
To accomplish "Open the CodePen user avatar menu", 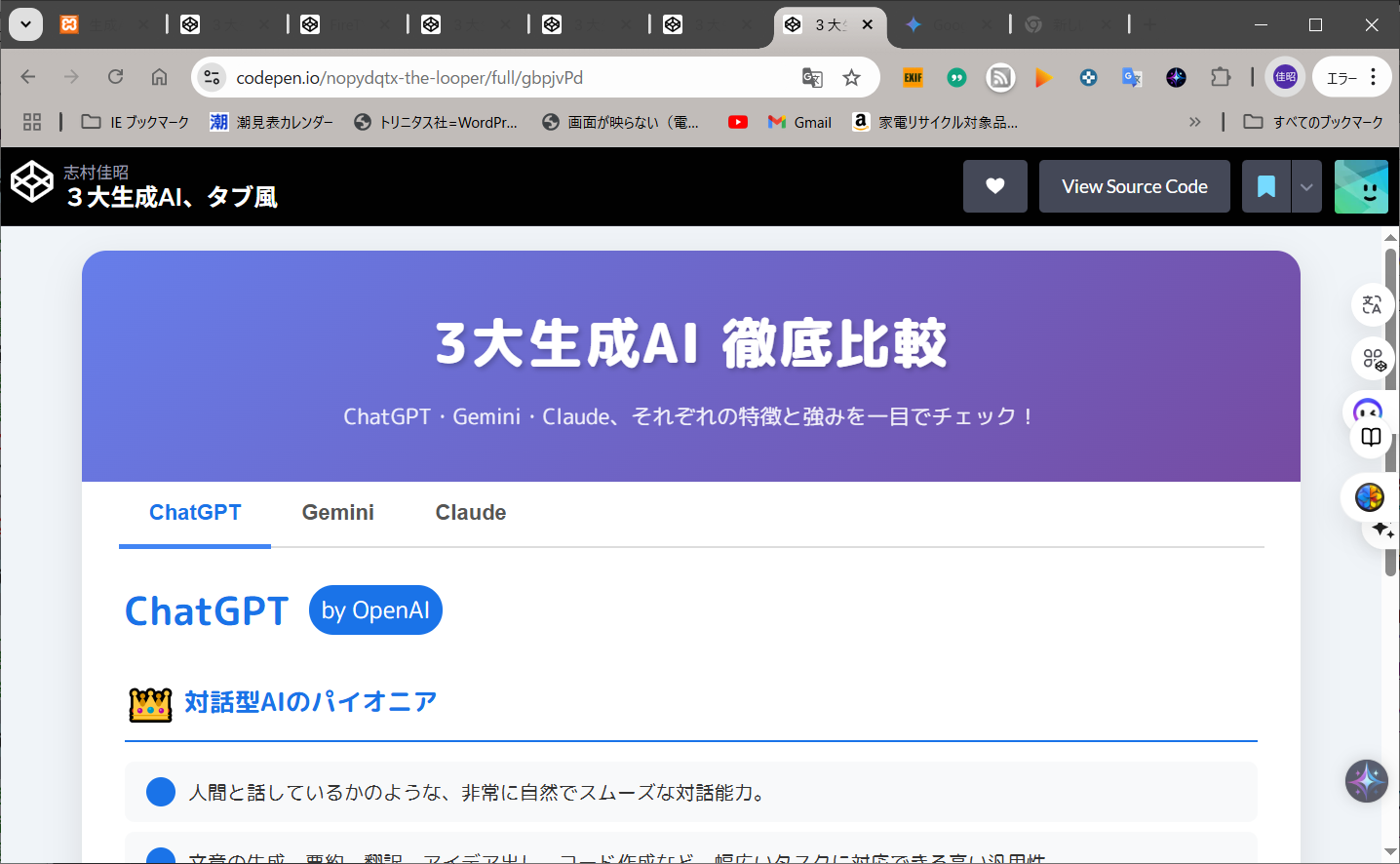I will coord(1361,186).
